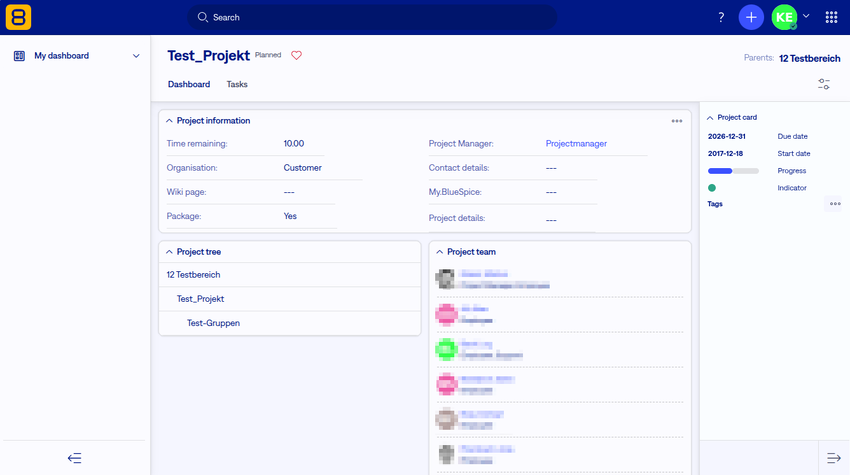Click the yellow app logo icon
850x475 pixels.
(18, 17)
